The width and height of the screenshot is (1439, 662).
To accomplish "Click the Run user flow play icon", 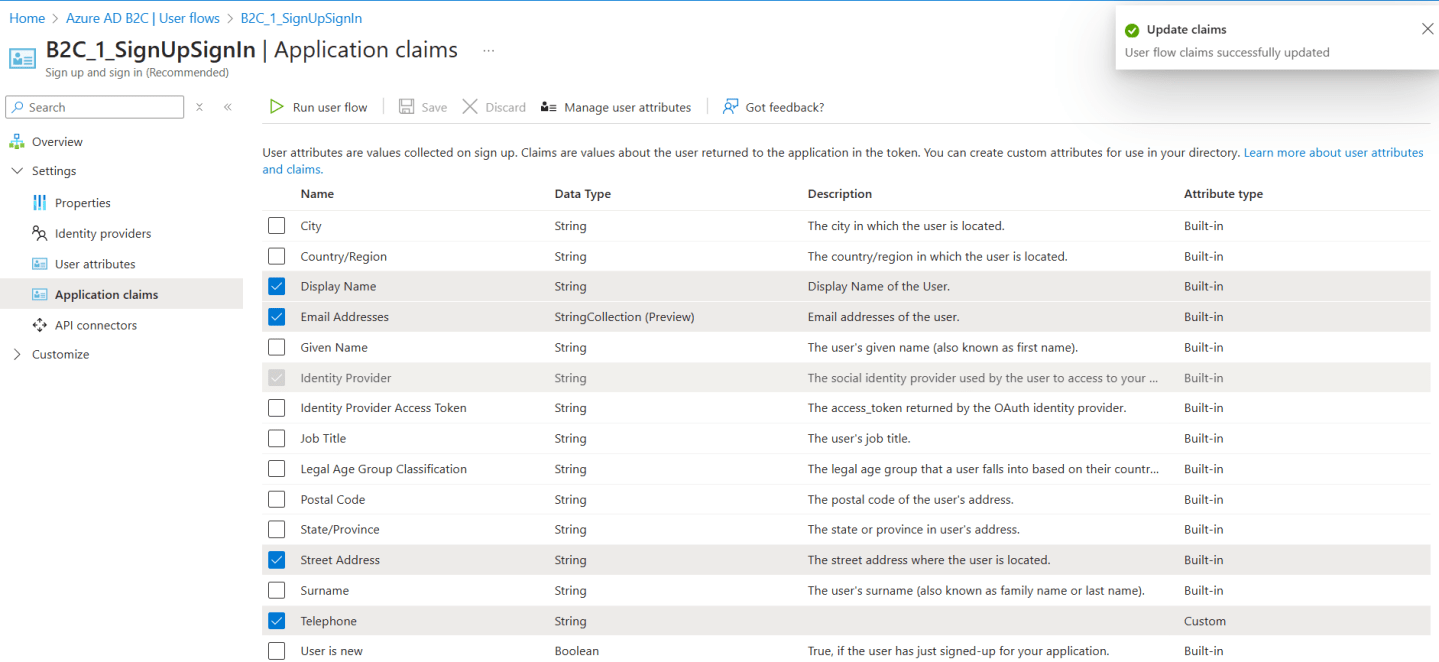I will [276, 107].
